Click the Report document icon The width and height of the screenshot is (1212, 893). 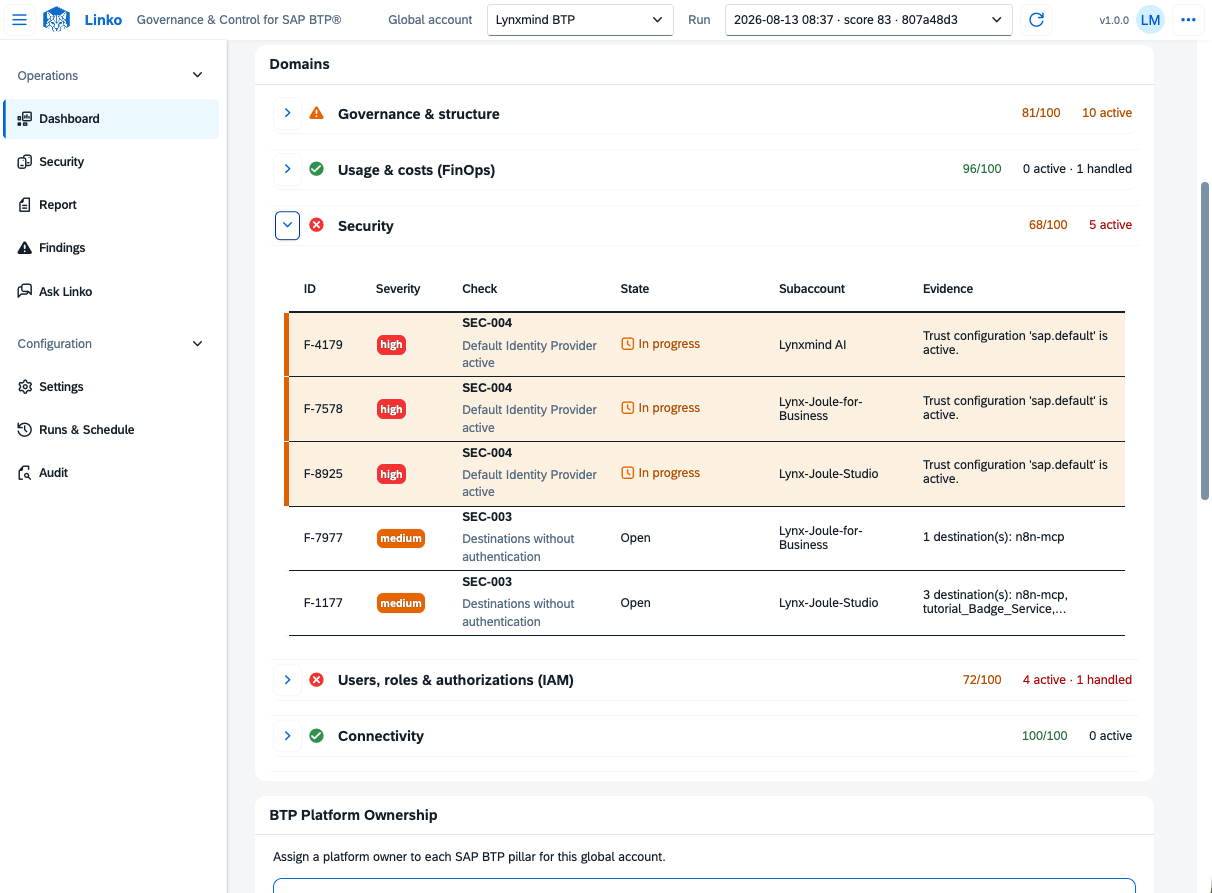[25, 204]
